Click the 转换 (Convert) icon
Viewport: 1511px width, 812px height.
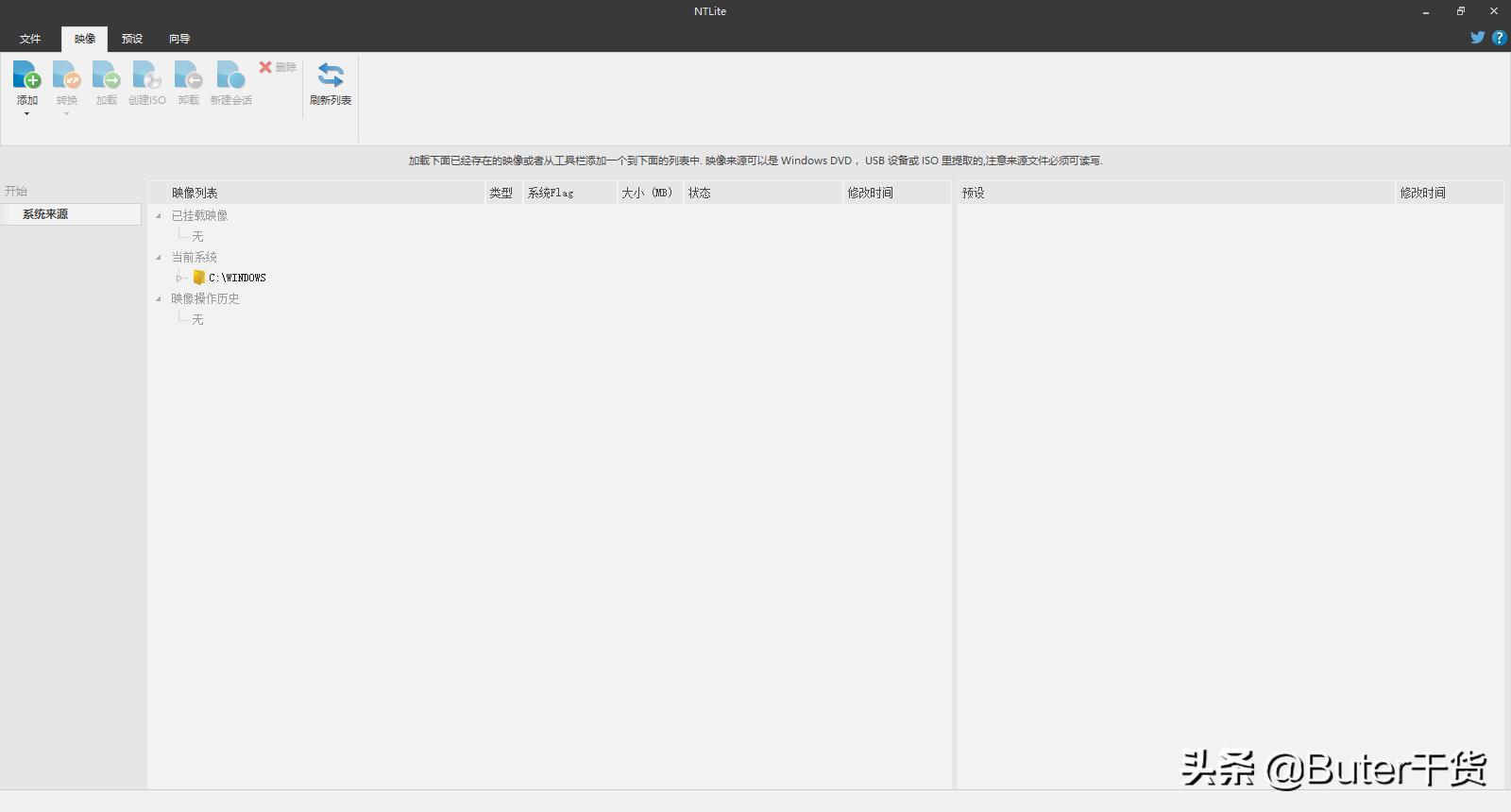click(66, 75)
